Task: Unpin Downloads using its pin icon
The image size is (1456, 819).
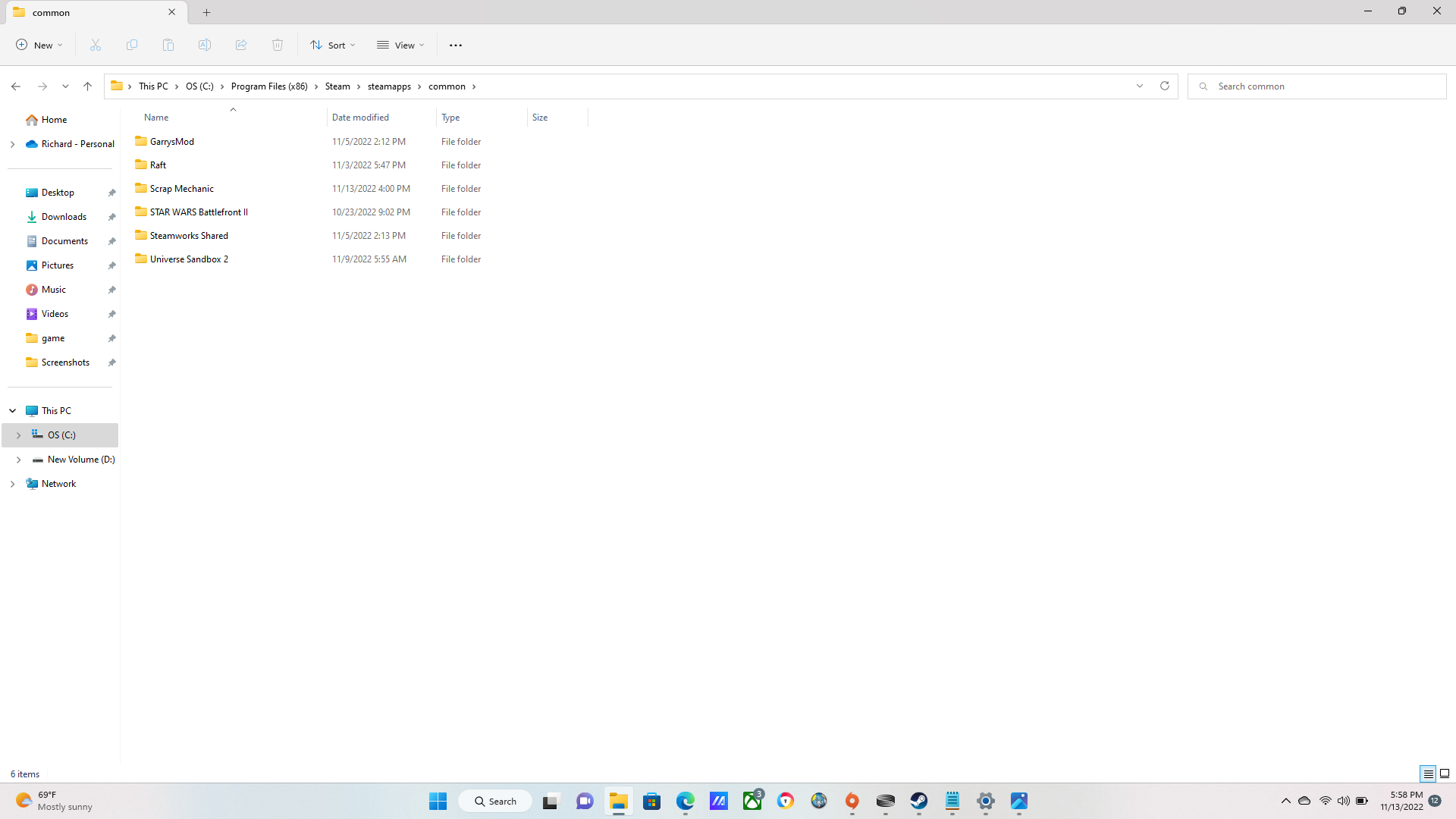Action: [111, 217]
